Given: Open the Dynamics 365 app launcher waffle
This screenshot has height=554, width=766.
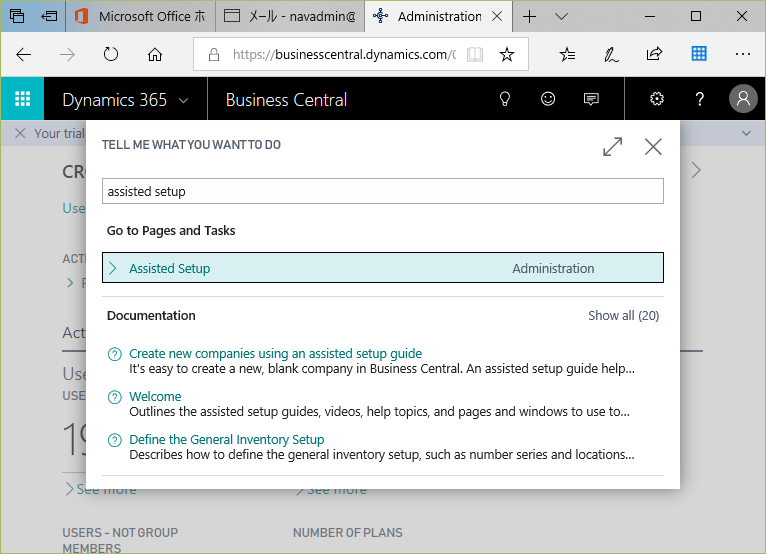Looking at the screenshot, I should click(x=22, y=99).
